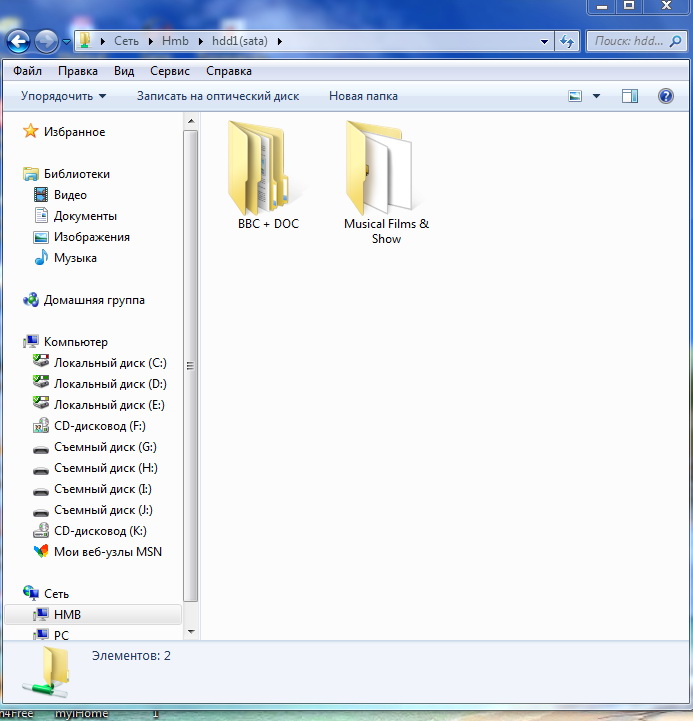The image size is (693, 721).
Task: Open the Вид menu
Action: tap(124, 71)
